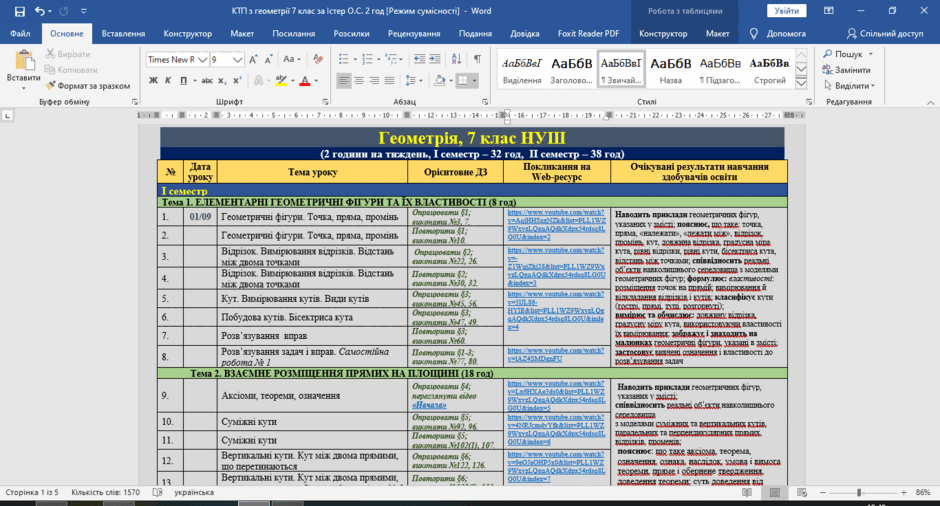Toggle show paragraph marks ¶
940x506 pixels.
pyautogui.click(x=478, y=59)
